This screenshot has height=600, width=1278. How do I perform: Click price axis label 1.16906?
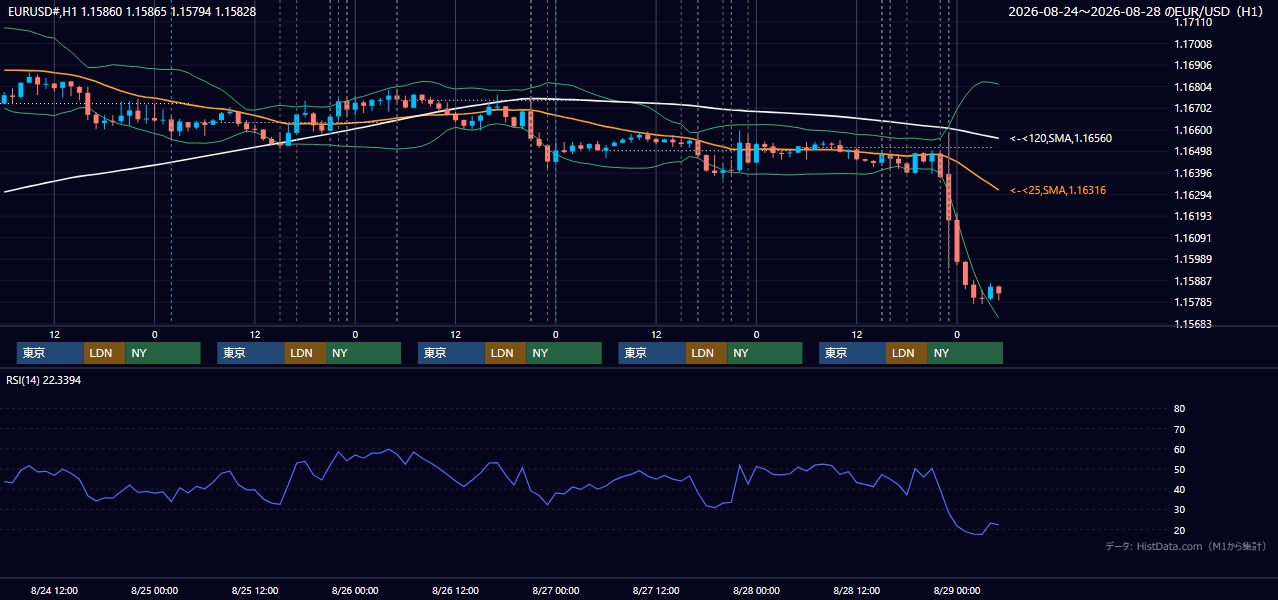(1193, 65)
